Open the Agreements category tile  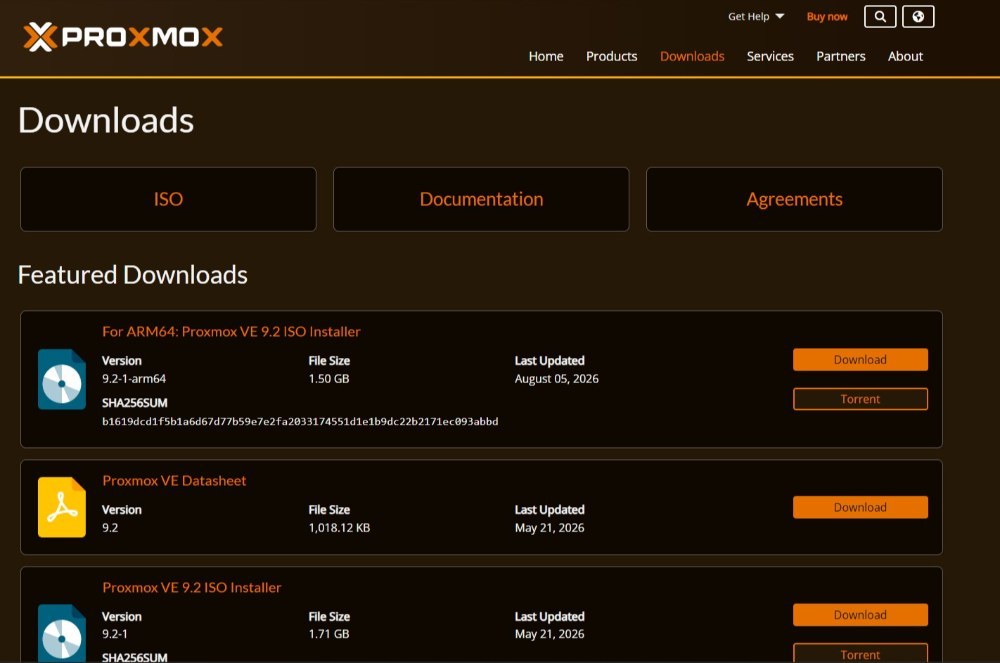[x=794, y=199]
